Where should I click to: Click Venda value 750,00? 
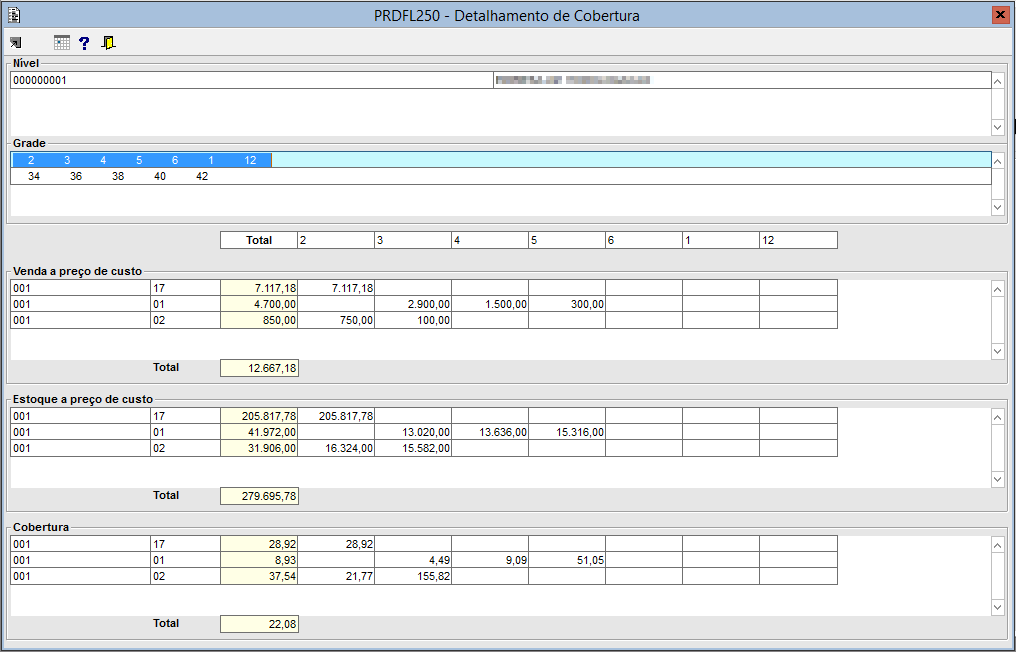(336, 320)
